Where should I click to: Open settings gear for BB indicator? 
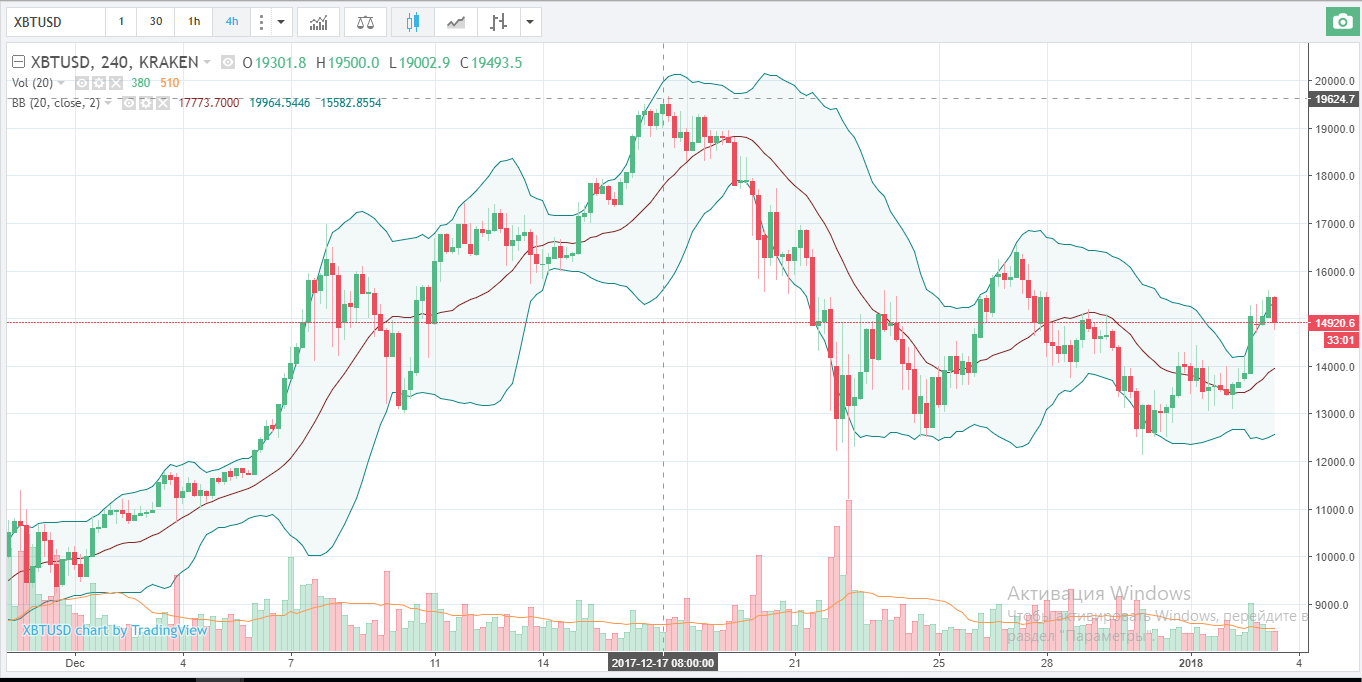coord(144,102)
